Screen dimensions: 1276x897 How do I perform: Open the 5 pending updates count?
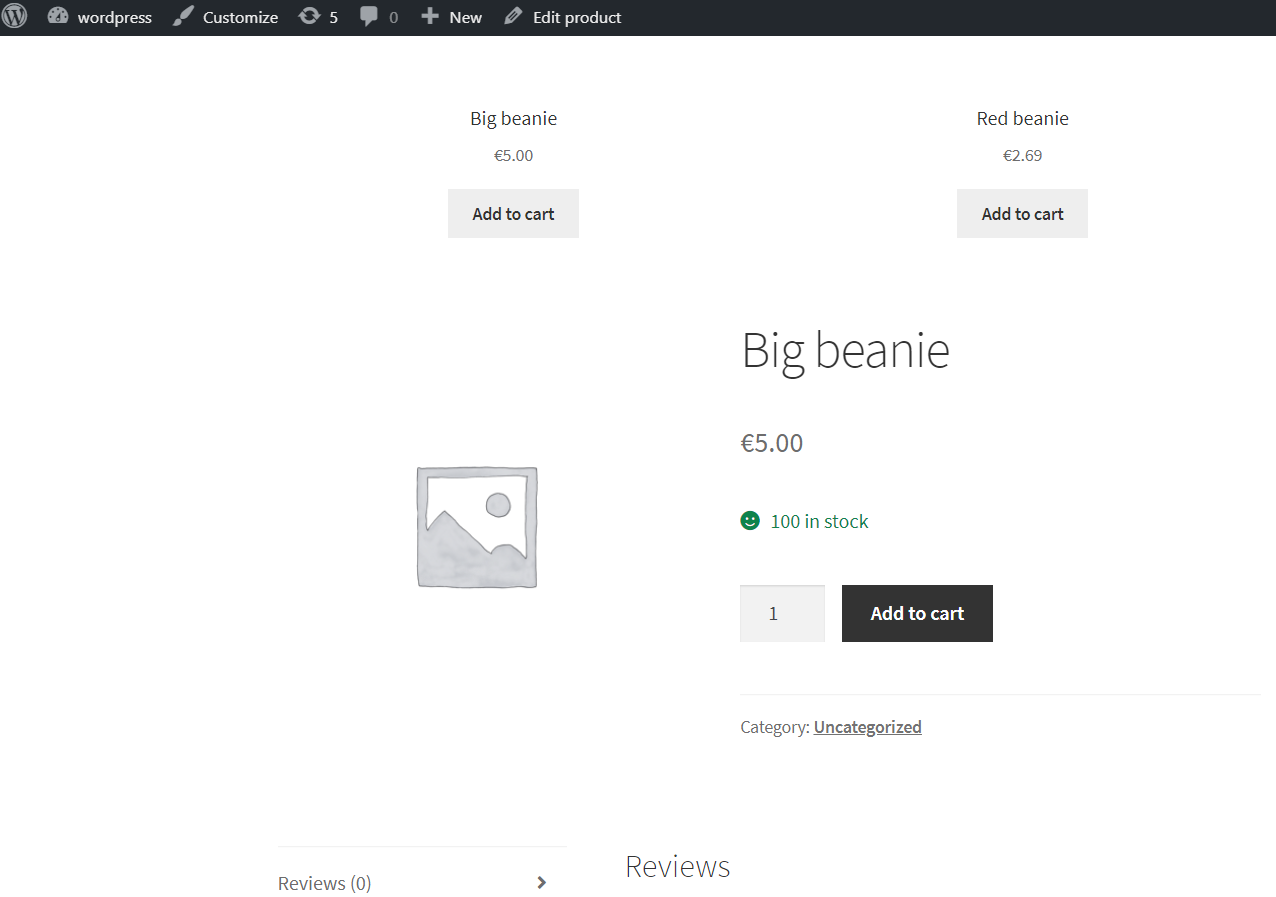(334, 18)
